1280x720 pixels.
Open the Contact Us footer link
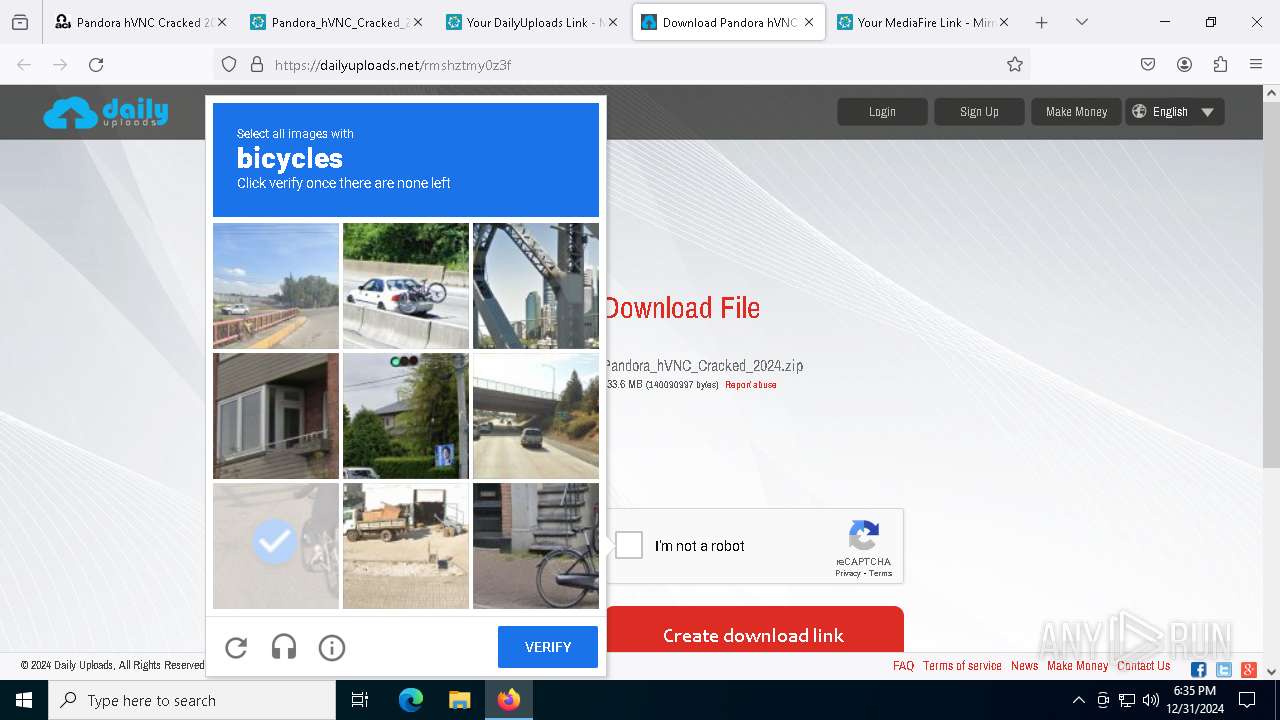click(x=1144, y=666)
